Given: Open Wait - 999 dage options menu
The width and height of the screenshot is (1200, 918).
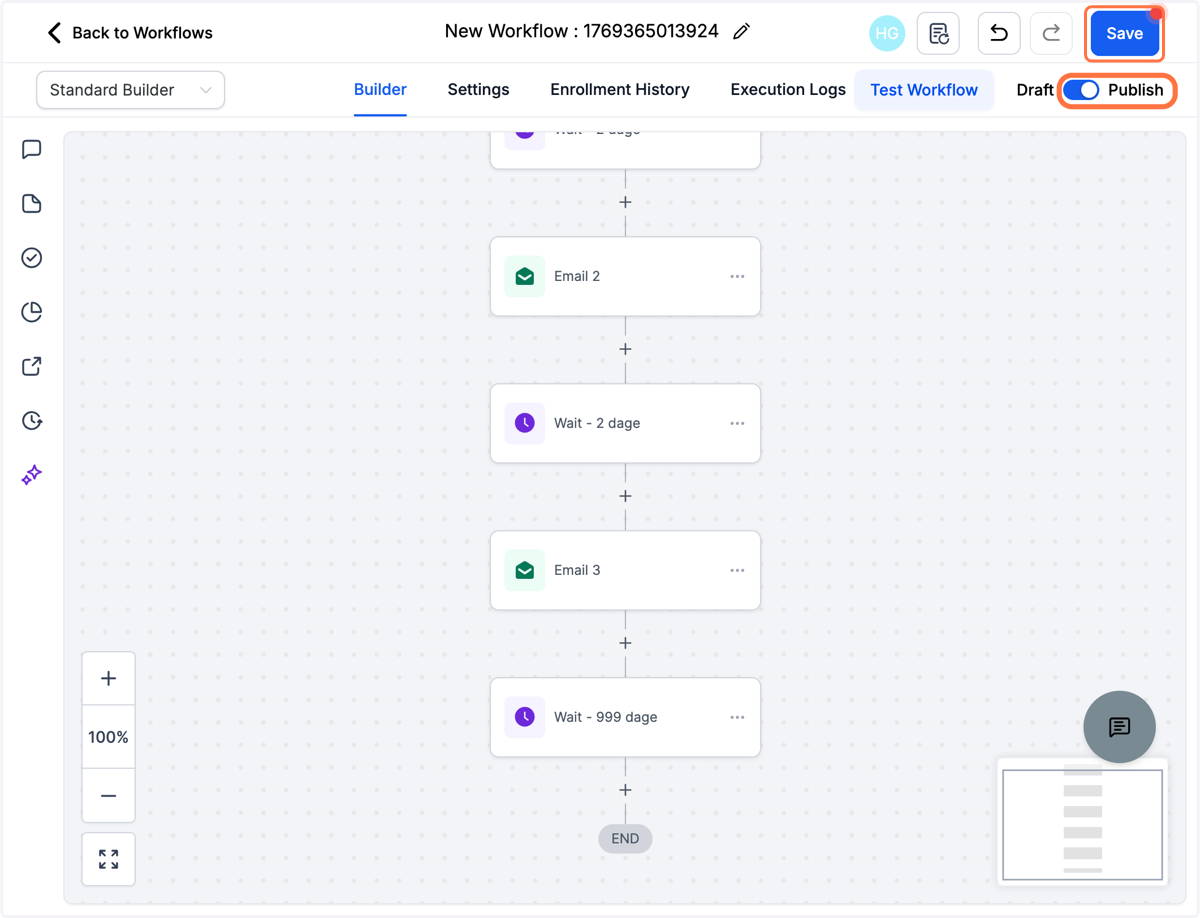Looking at the screenshot, I should 737,717.
